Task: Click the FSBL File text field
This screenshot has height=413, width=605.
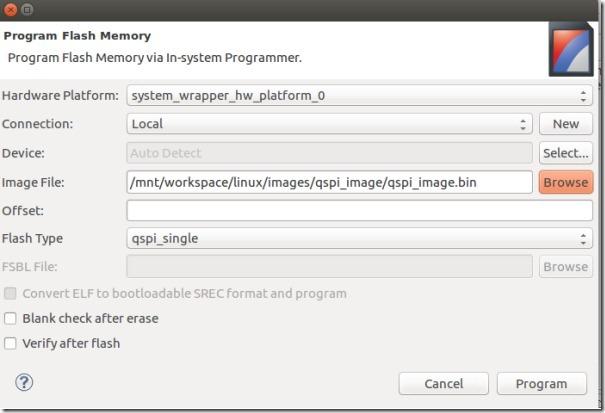Action: point(330,267)
